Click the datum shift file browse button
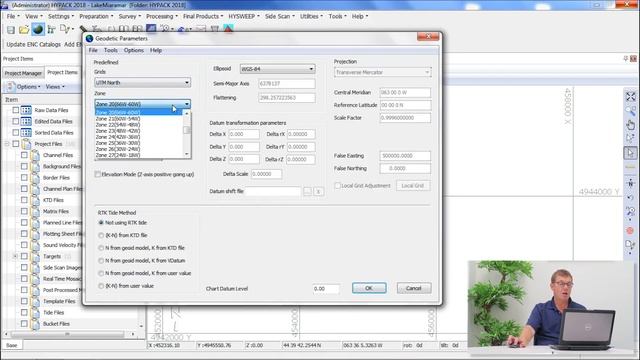This screenshot has height=360, width=640. click(307, 191)
